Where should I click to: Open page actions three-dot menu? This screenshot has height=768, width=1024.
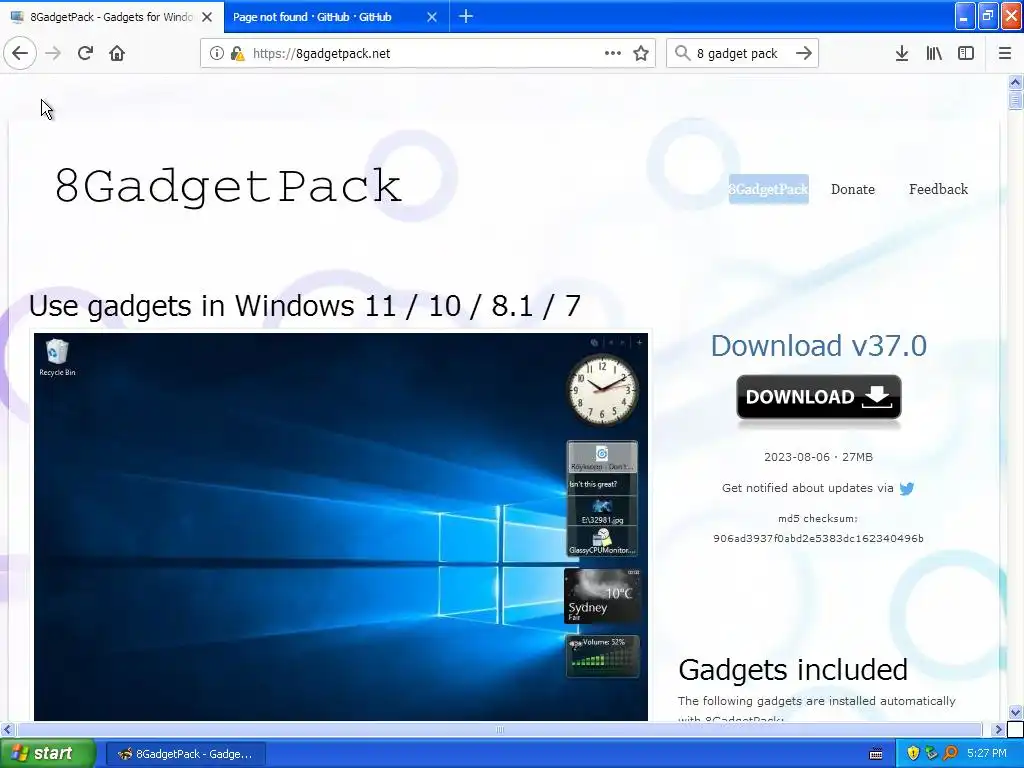coord(613,53)
